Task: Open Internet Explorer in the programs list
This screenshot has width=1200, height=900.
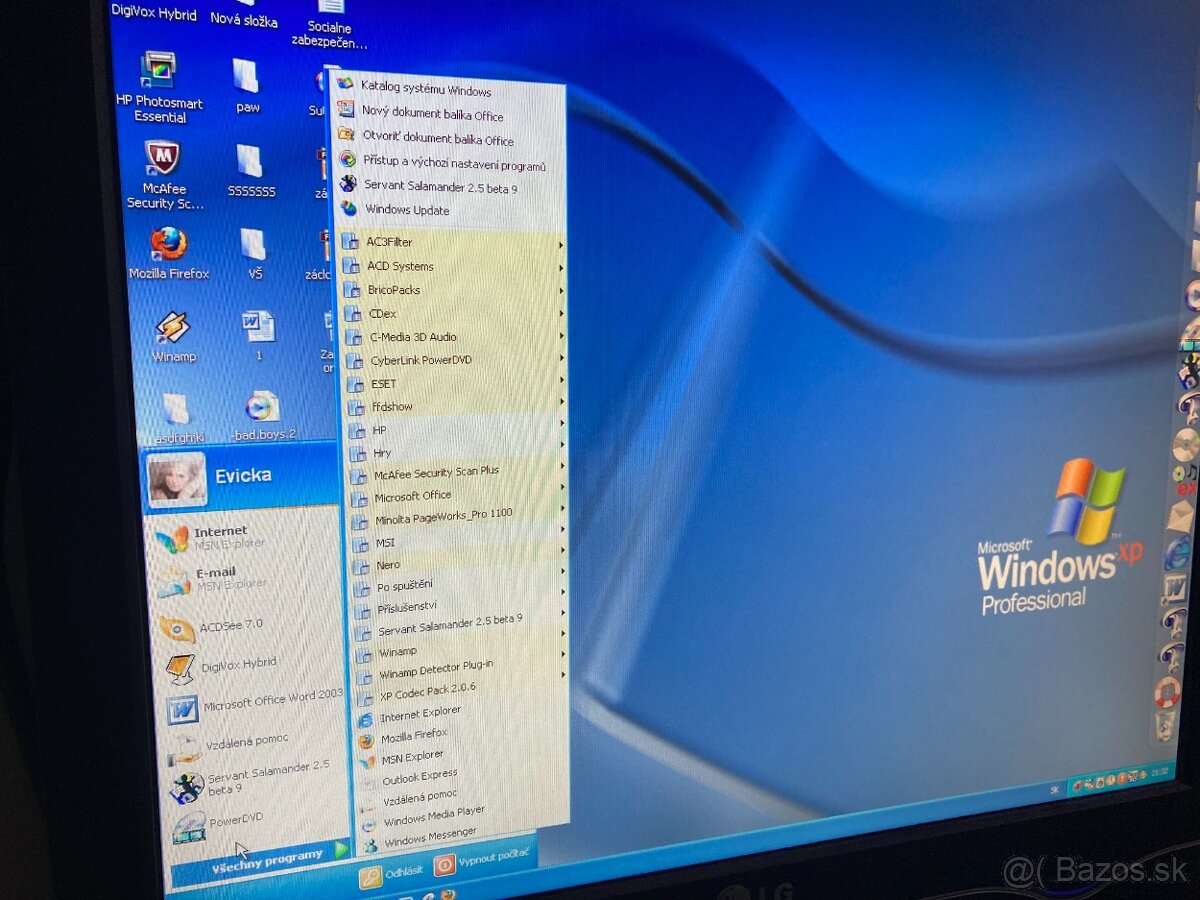Action: [x=420, y=712]
